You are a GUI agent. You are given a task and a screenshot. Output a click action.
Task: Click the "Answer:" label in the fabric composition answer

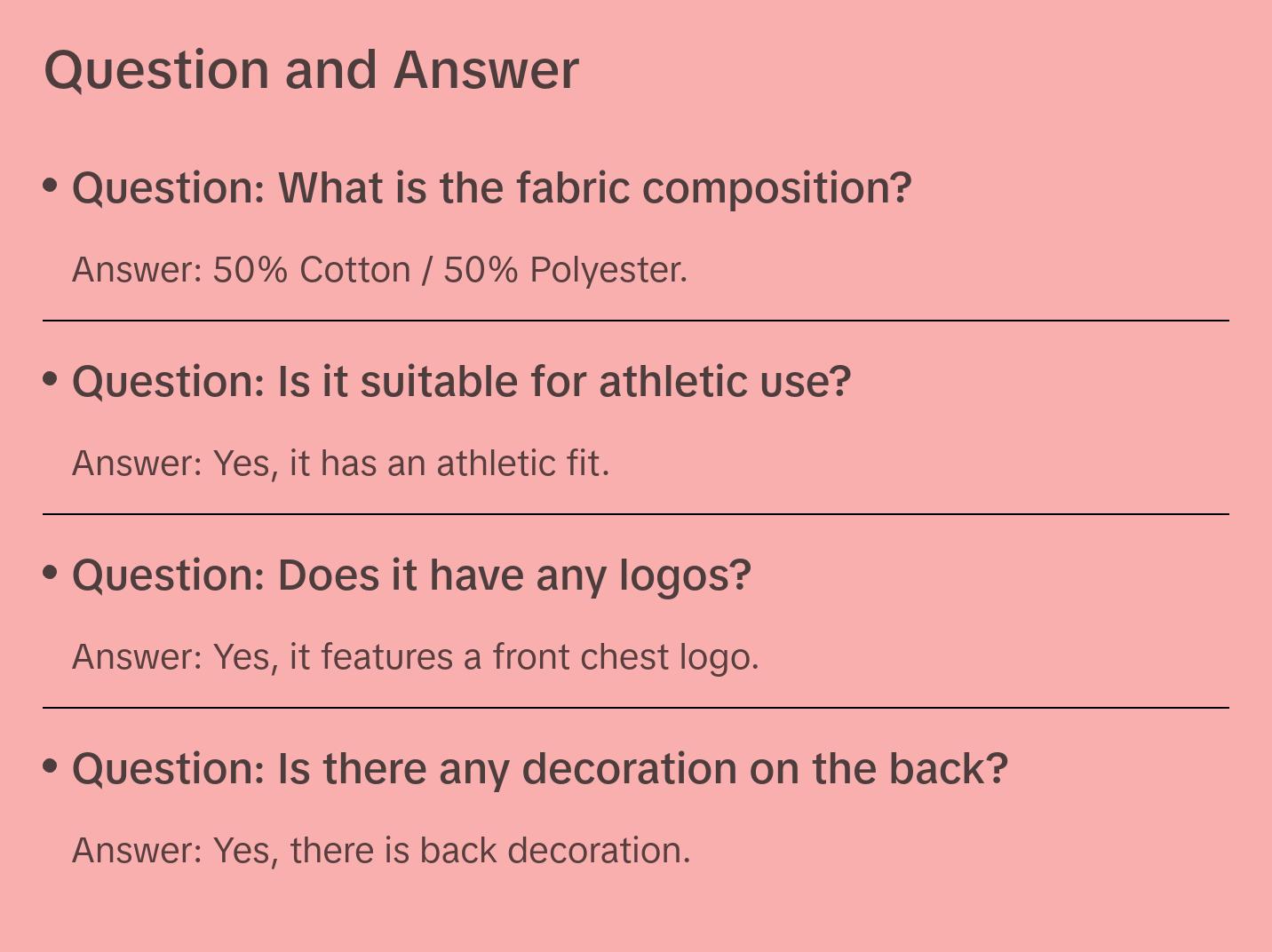point(138,270)
